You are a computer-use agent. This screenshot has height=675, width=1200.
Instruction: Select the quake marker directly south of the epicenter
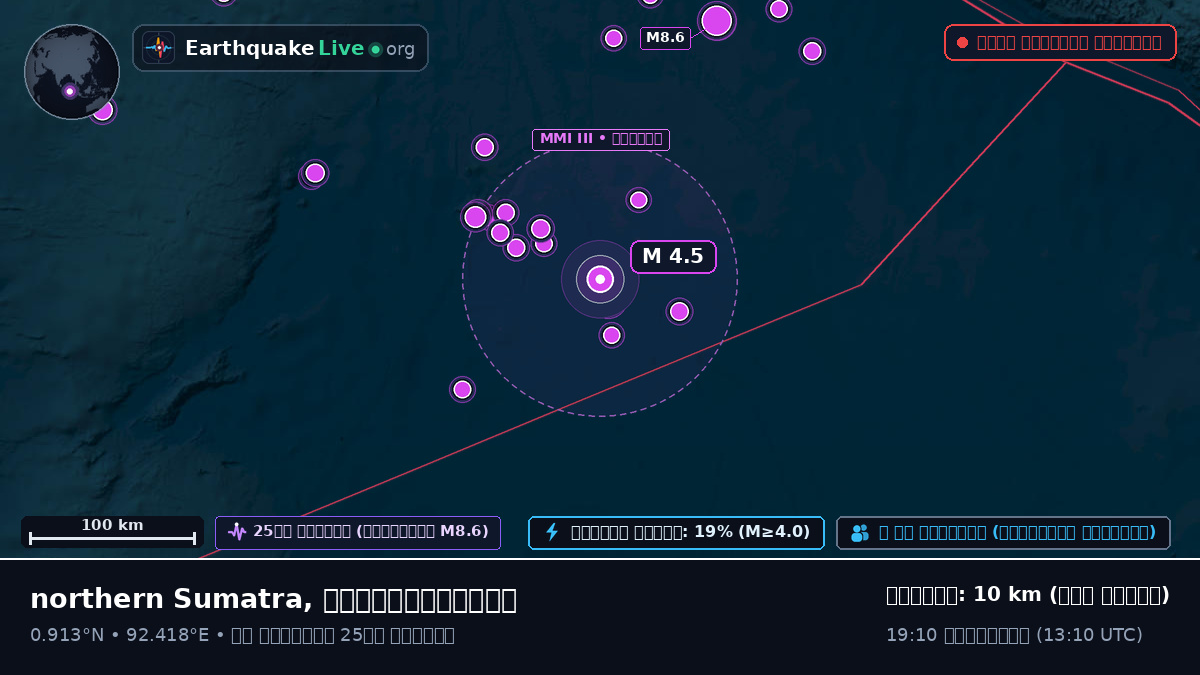612,335
